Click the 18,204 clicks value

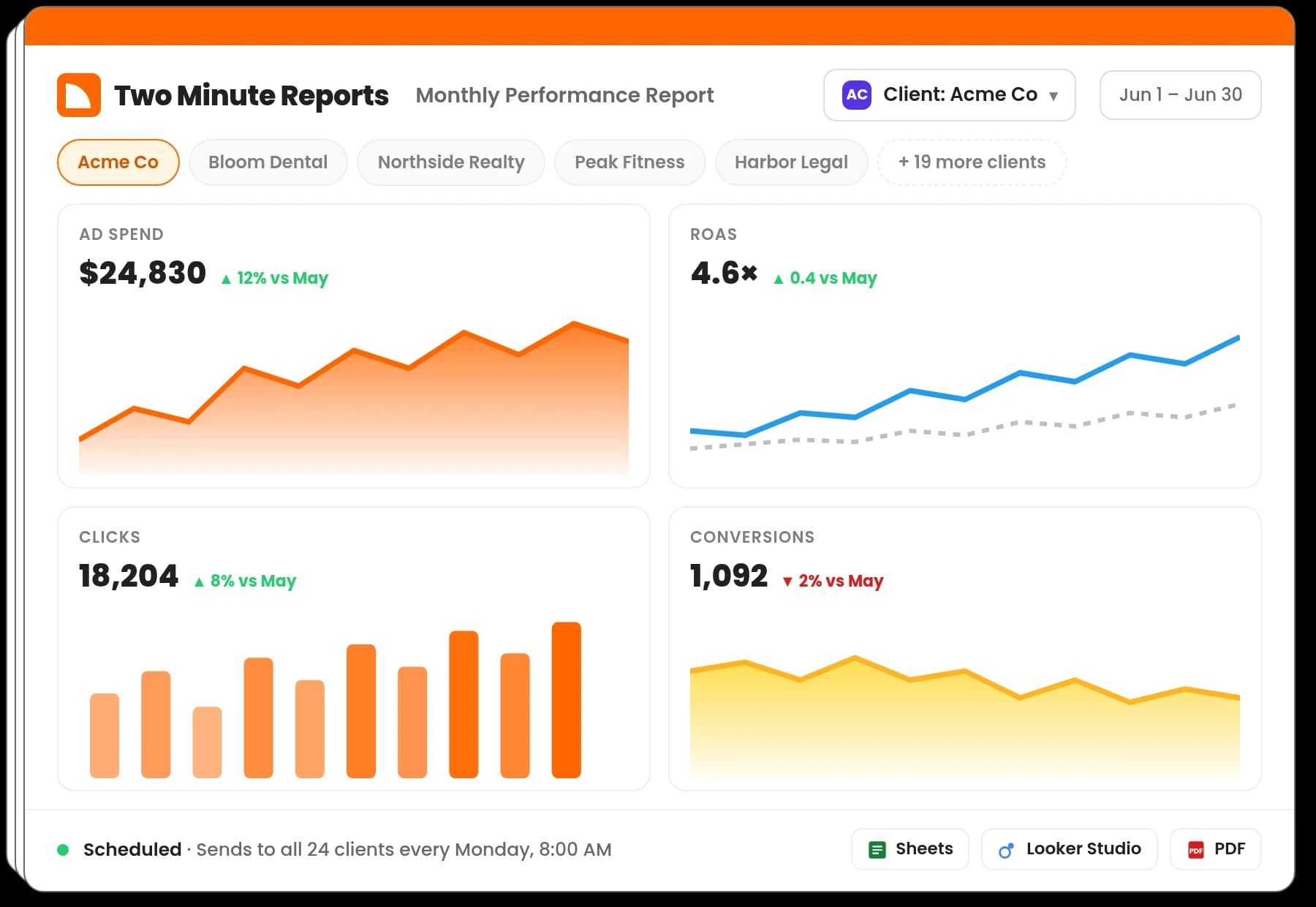point(129,576)
